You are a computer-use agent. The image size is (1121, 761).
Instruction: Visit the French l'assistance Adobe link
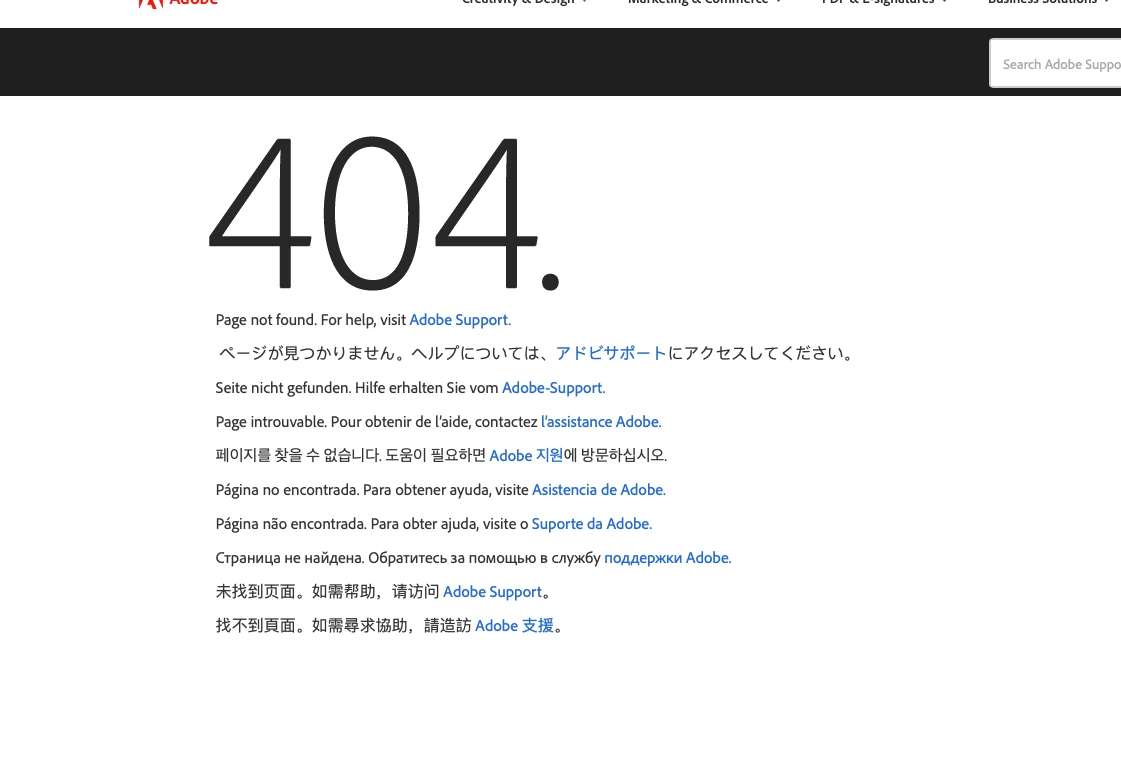pos(601,422)
